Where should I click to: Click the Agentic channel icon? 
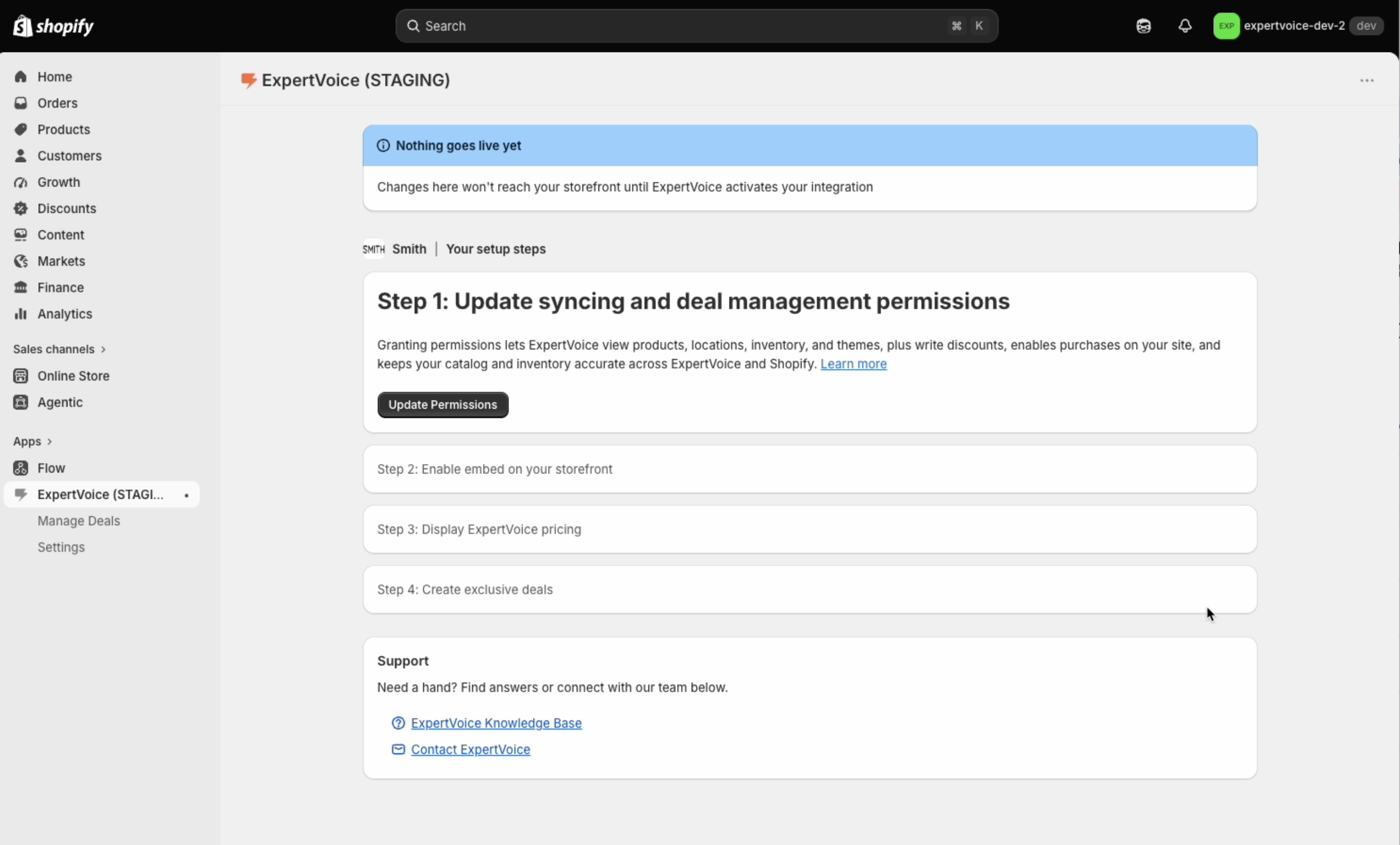[x=21, y=402]
